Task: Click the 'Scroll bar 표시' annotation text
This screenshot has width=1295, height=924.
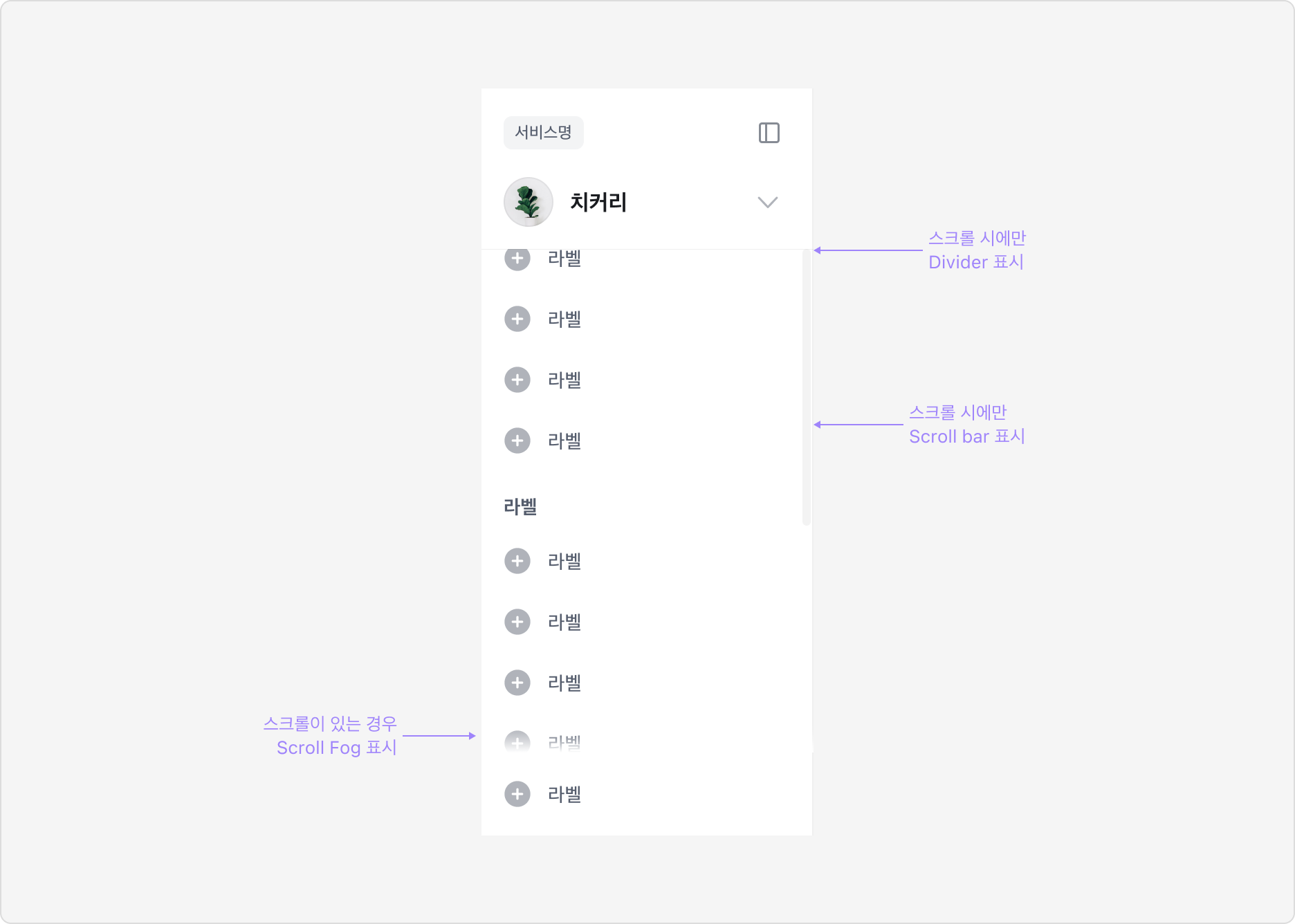Action: point(967,436)
